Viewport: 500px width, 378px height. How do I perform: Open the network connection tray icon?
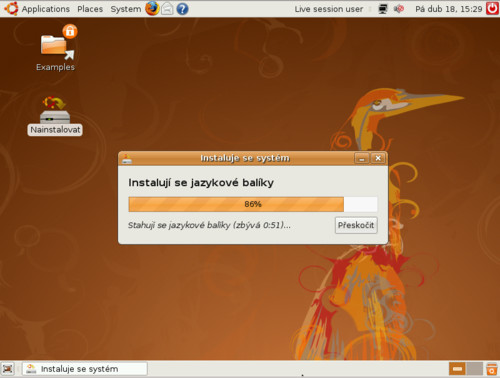pyautogui.click(x=383, y=9)
